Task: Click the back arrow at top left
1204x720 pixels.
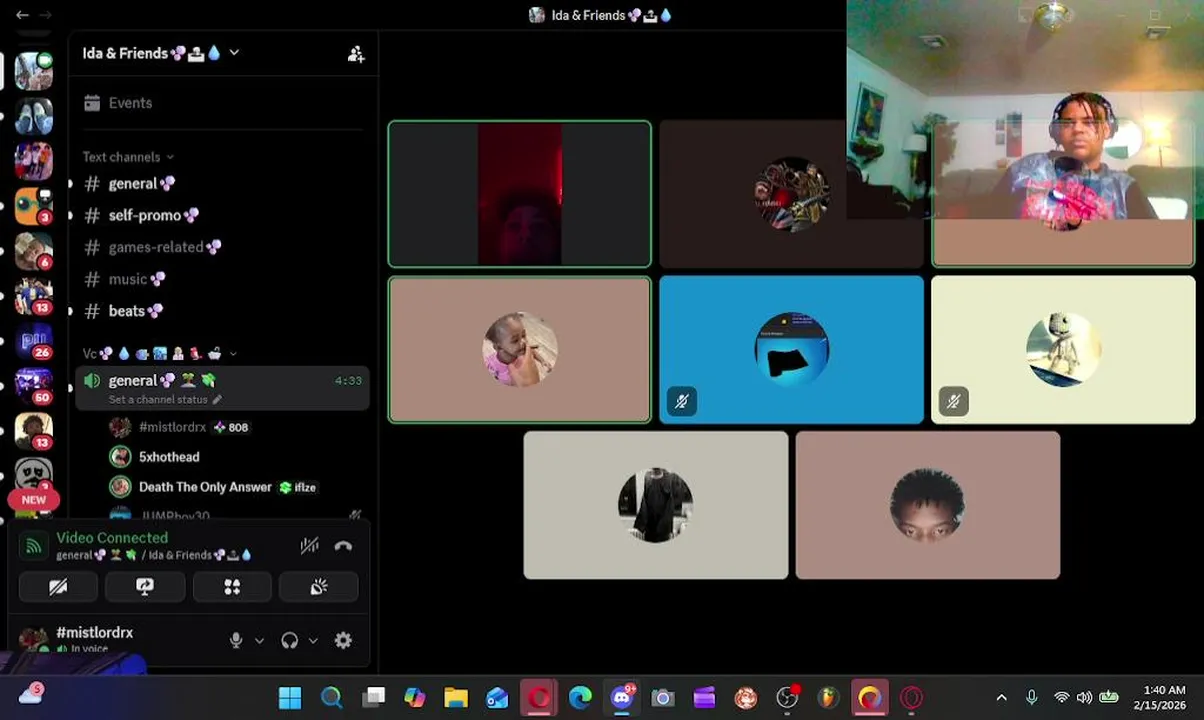Action: (22, 15)
